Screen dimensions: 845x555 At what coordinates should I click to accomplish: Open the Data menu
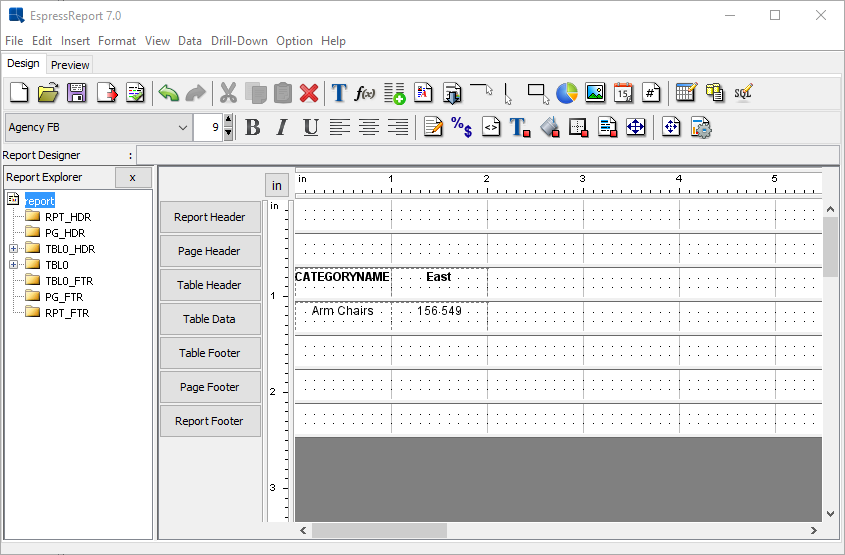coord(190,41)
